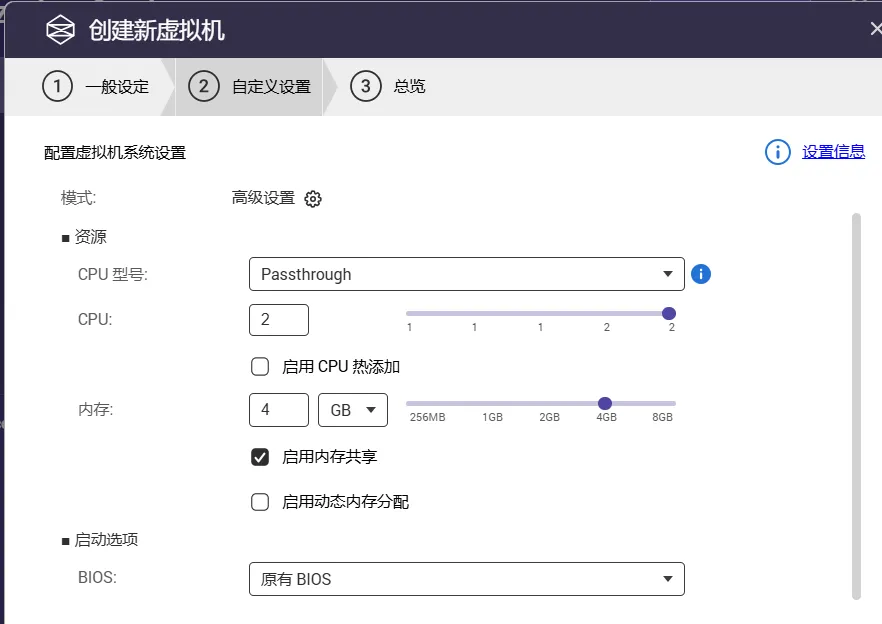Enable 启用 CPU 热添加 checkbox
The width and height of the screenshot is (882, 624).
point(260,367)
